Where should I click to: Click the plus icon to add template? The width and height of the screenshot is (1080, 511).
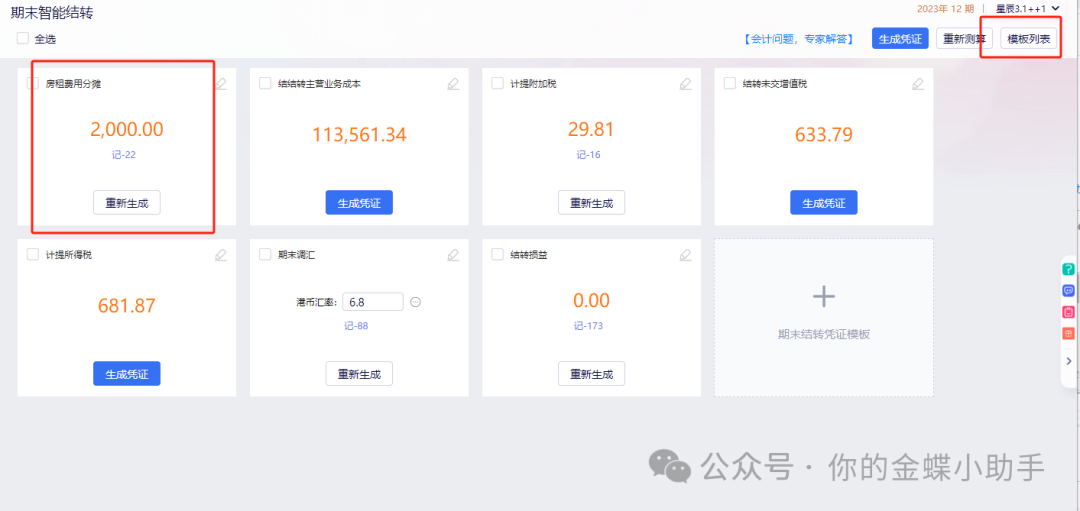click(823, 297)
